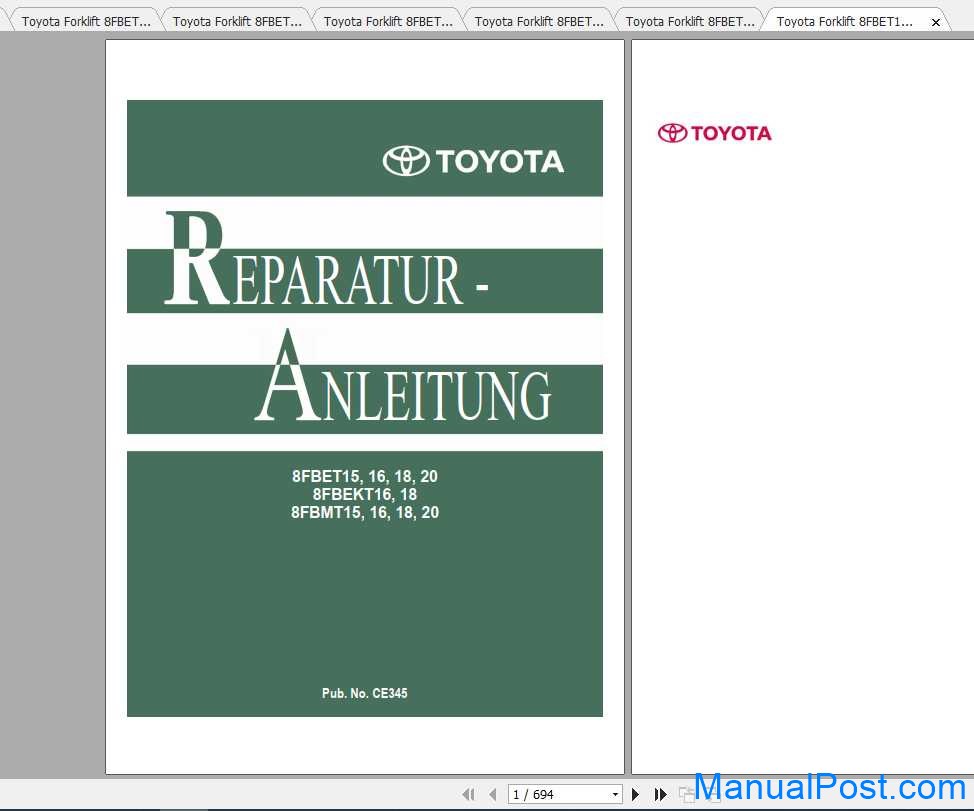Switch to the first Toyota Forklift 8FBET tab
Image resolution: width=974 pixels, height=811 pixels.
(x=86, y=21)
